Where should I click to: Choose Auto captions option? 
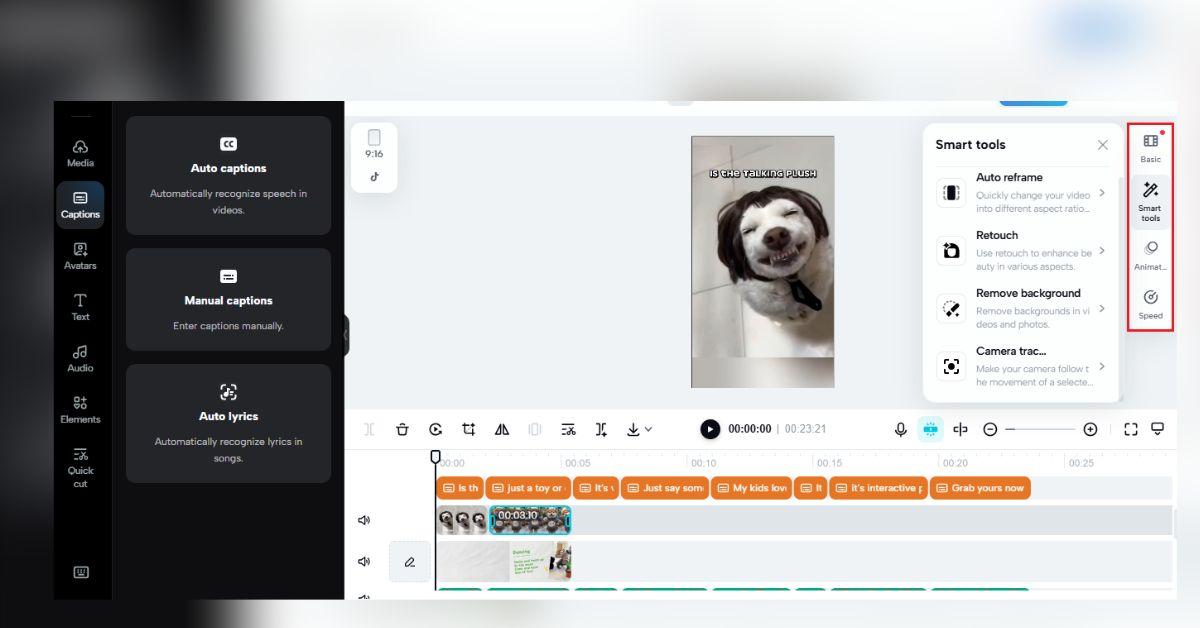click(x=228, y=175)
